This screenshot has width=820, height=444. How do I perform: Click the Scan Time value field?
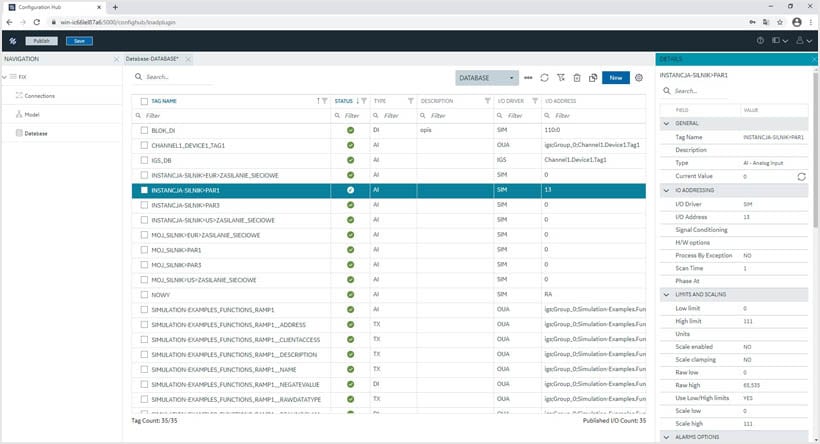tap(774, 268)
